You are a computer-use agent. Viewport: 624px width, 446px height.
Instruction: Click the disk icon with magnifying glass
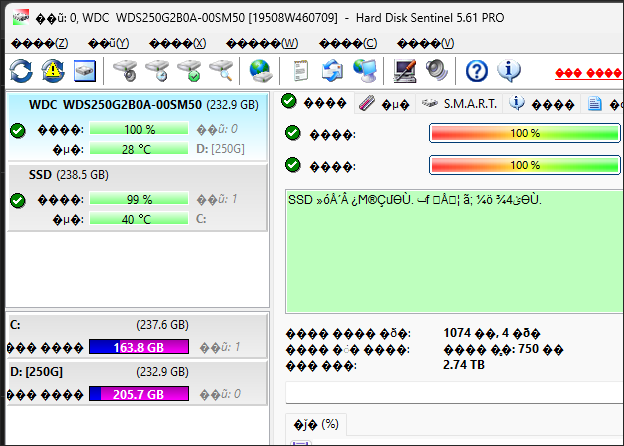[x=221, y=71]
